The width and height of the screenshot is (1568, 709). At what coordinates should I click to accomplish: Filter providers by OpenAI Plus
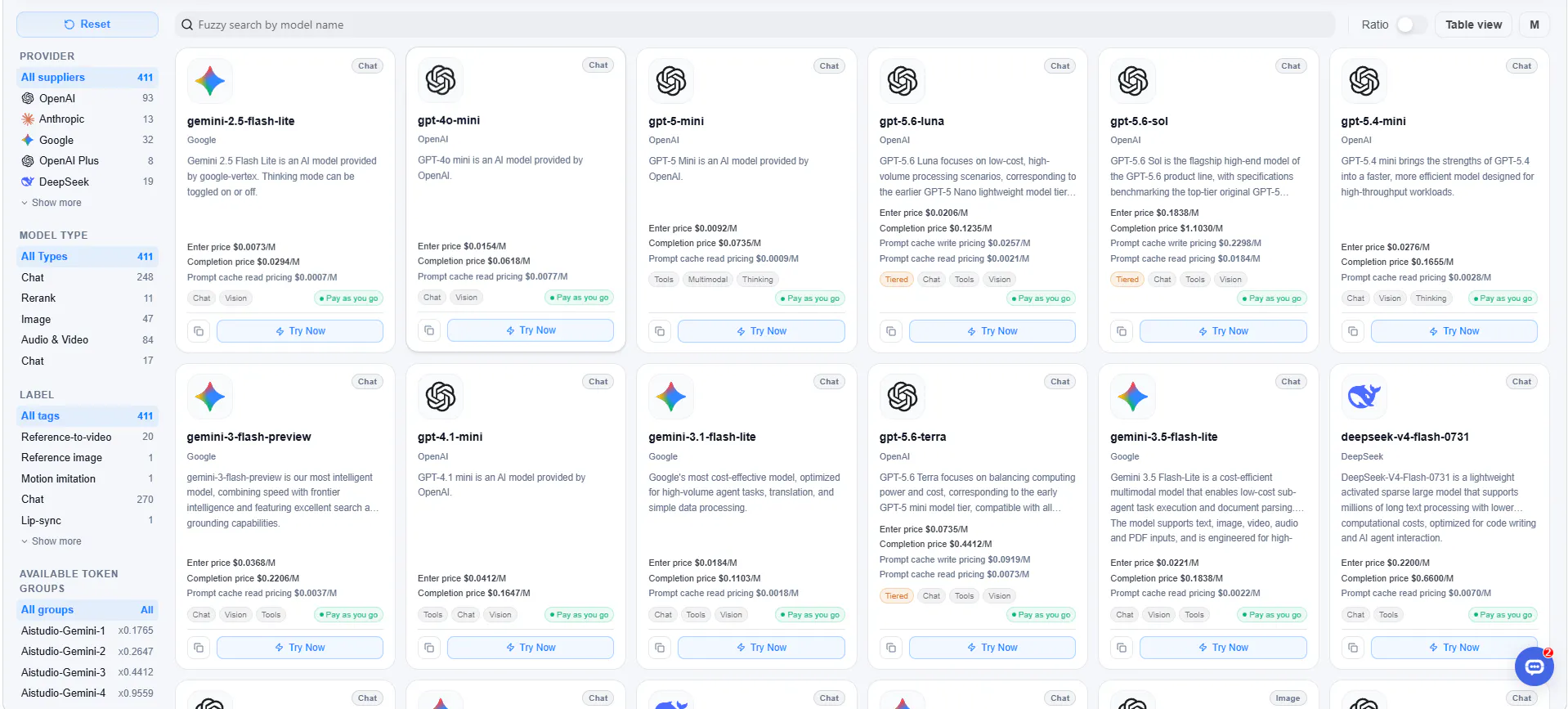[87, 161]
